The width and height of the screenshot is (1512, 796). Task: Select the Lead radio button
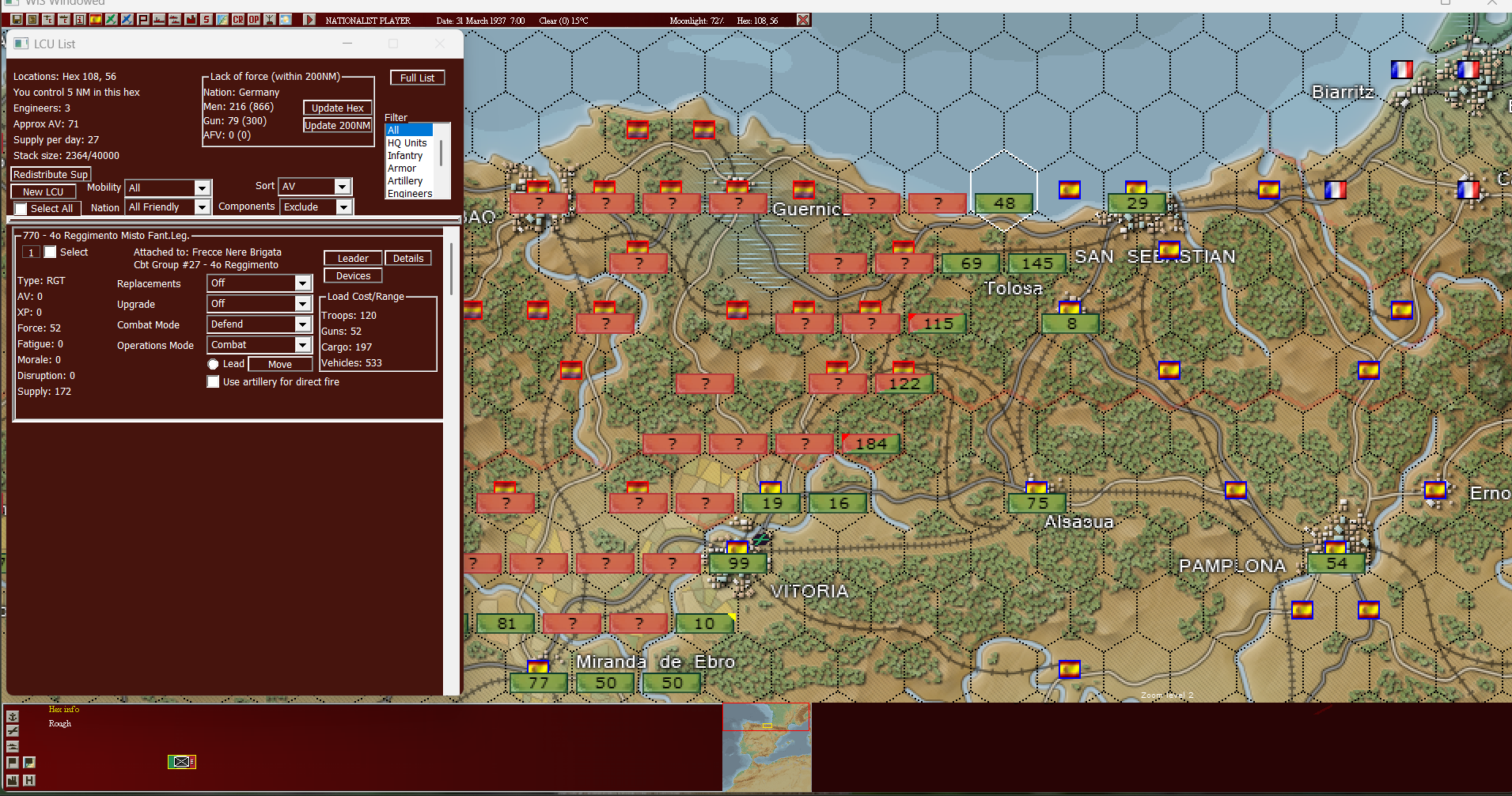click(213, 364)
